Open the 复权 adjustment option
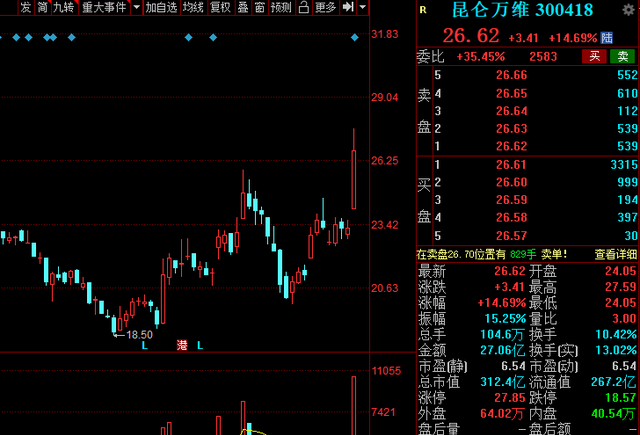The width and height of the screenshot is (640, 435). [x=221, y=7]
